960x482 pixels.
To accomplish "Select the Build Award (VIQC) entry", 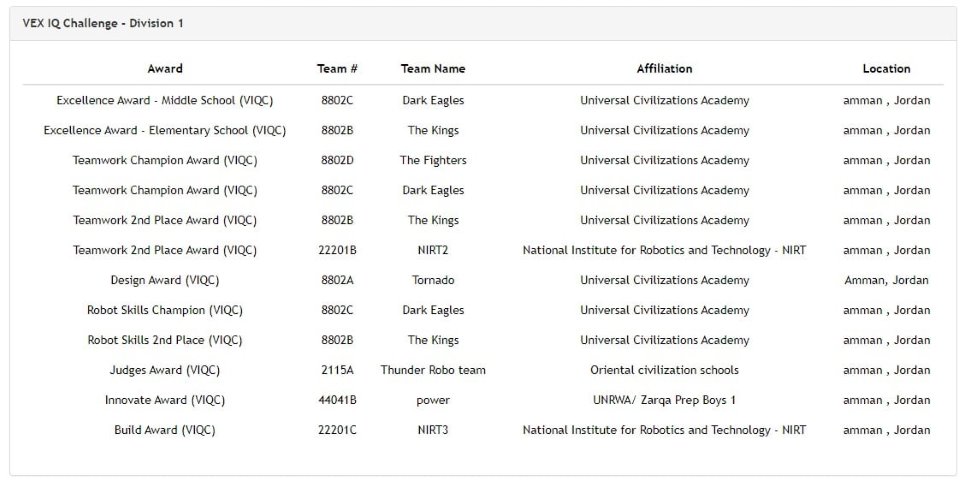I will pos(165,431).
